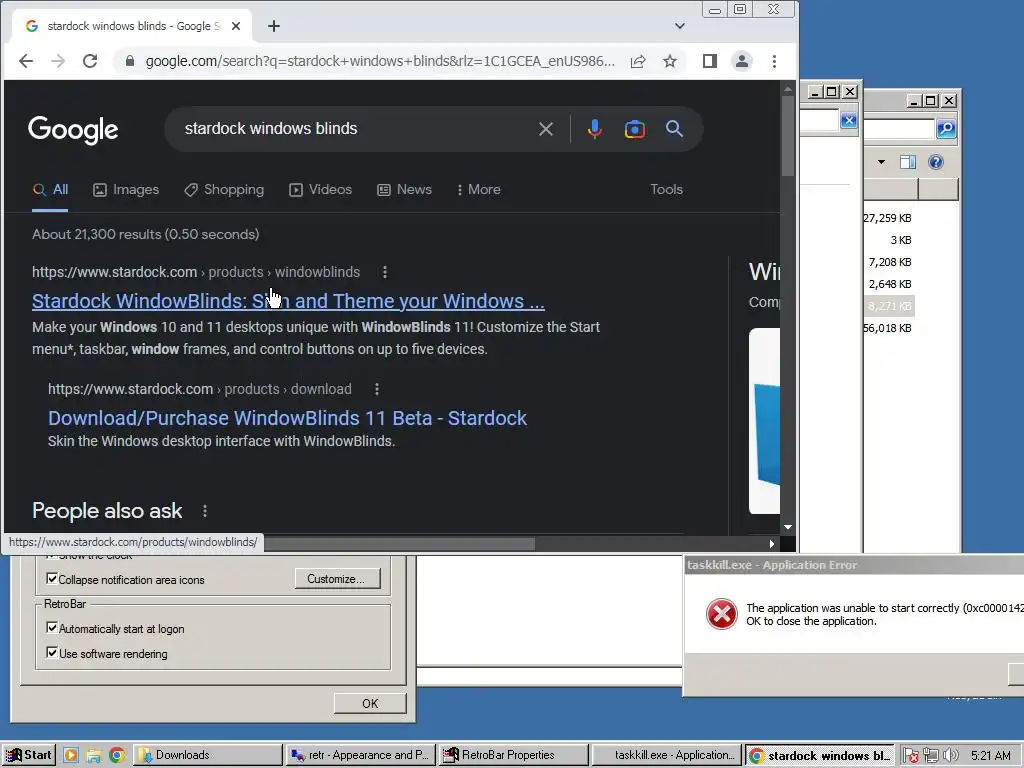Reload the Google search page
This screenshot has width=1024, height=768.
(90, 61)
